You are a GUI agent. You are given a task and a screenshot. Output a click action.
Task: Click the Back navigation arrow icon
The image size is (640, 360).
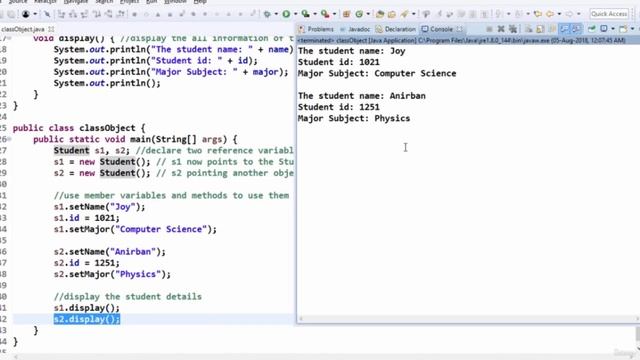tap(550, 14)
